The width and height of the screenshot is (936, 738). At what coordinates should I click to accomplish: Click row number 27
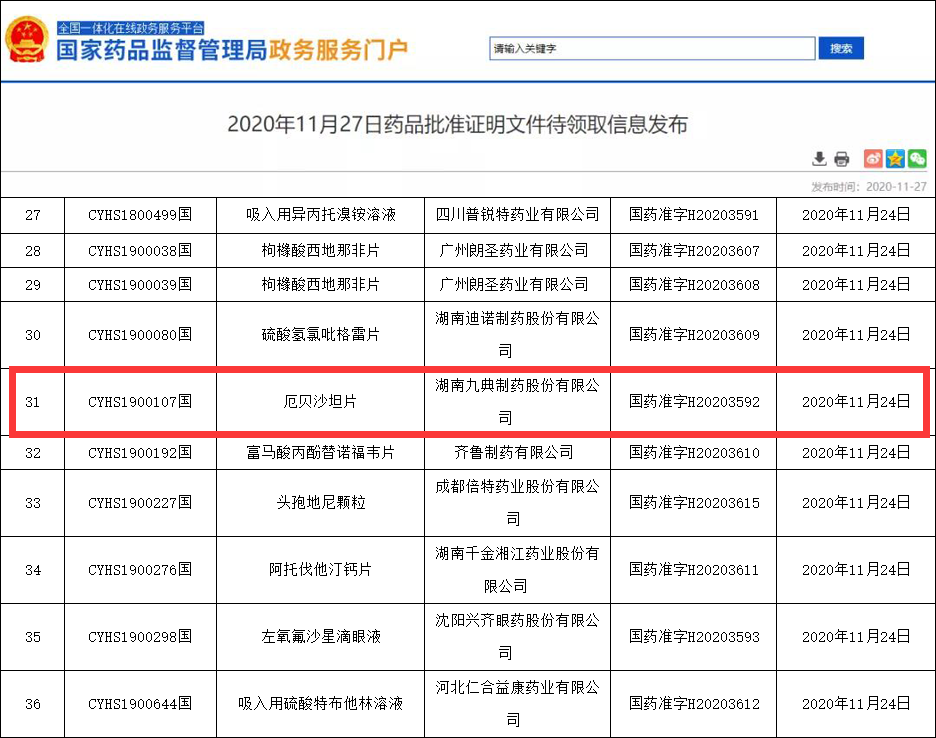tap(33, 215)
